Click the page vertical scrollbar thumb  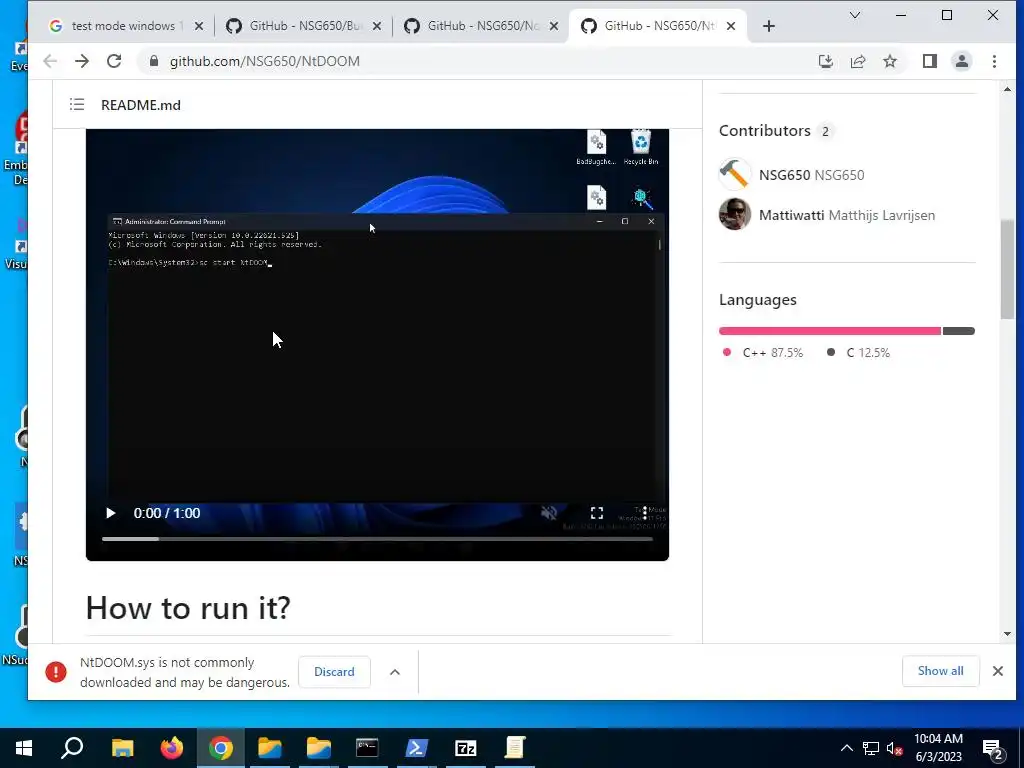(x=1007, y=269)
